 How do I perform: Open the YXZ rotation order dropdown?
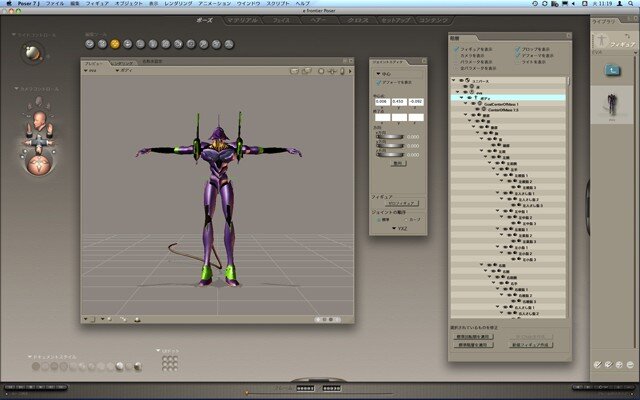[399, 229]
